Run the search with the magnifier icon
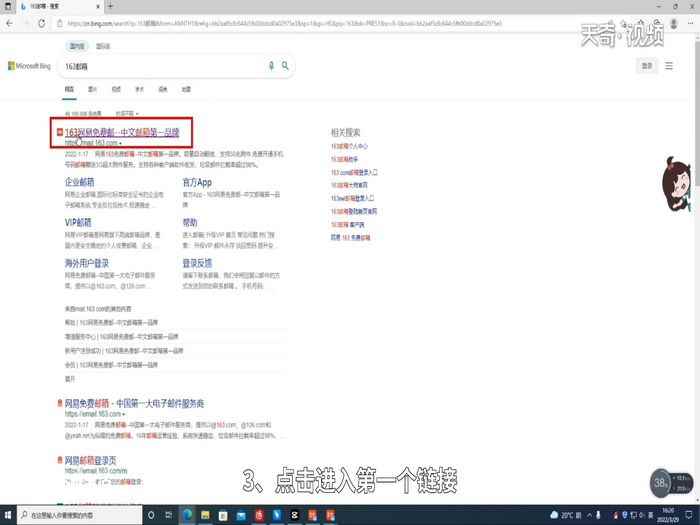Viewport: 700px width, 525px height. 285,66
